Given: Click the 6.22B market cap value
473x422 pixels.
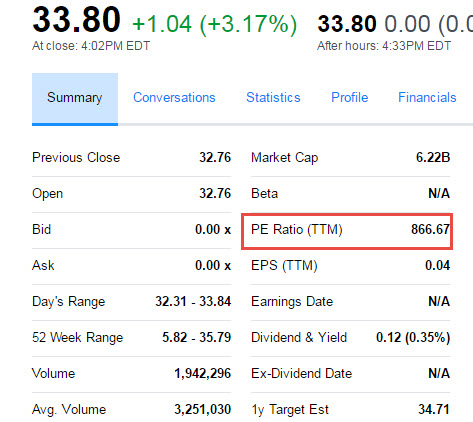Looking at the screenshot, I should point(433,157).
